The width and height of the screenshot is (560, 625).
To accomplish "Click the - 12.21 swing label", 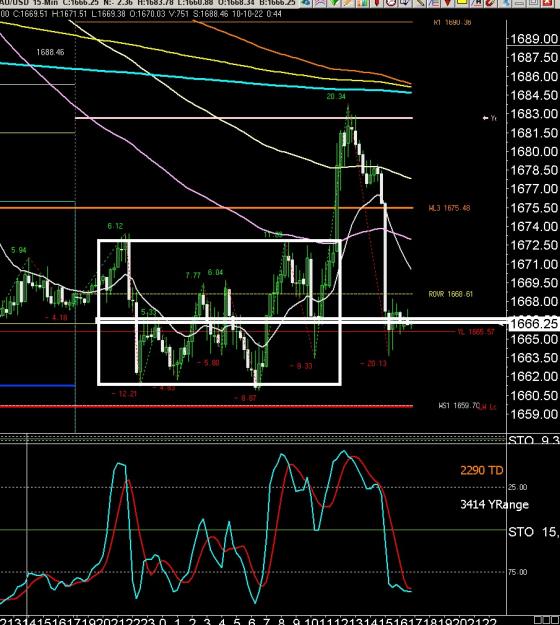I will pos(124,394).
